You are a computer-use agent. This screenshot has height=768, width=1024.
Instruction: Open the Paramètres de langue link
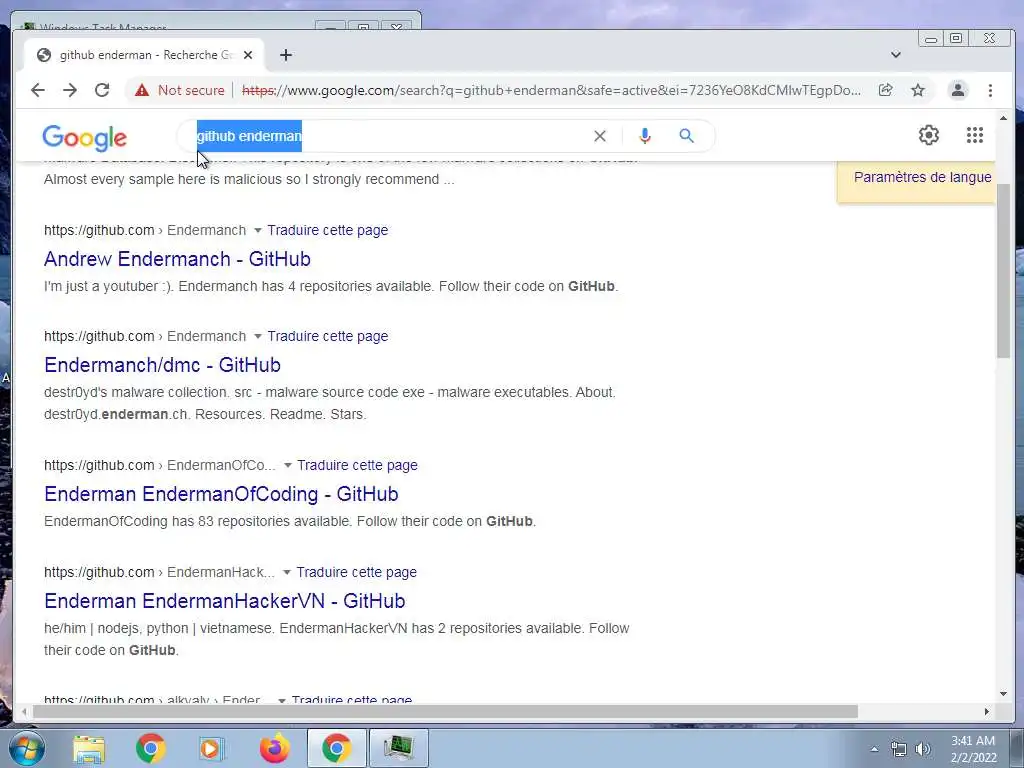922,177
